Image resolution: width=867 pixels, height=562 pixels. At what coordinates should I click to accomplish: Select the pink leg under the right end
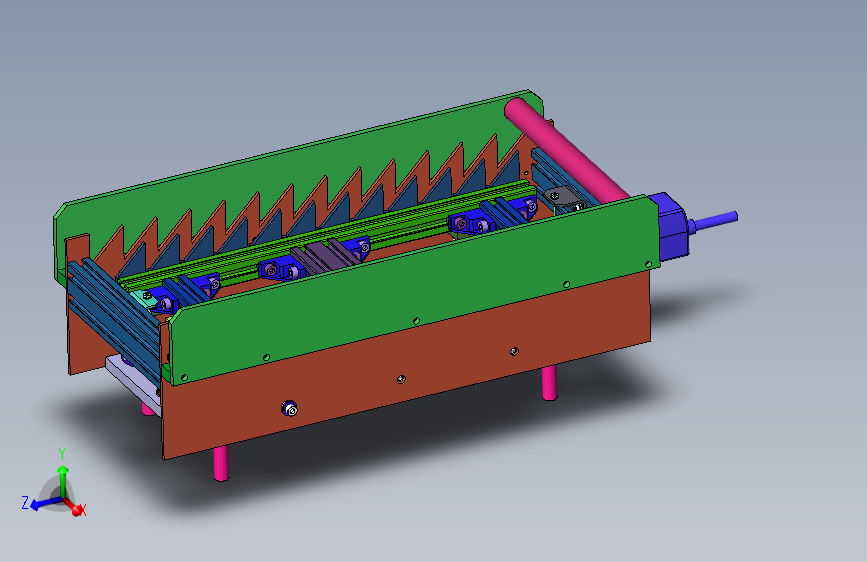coord(549,383)
